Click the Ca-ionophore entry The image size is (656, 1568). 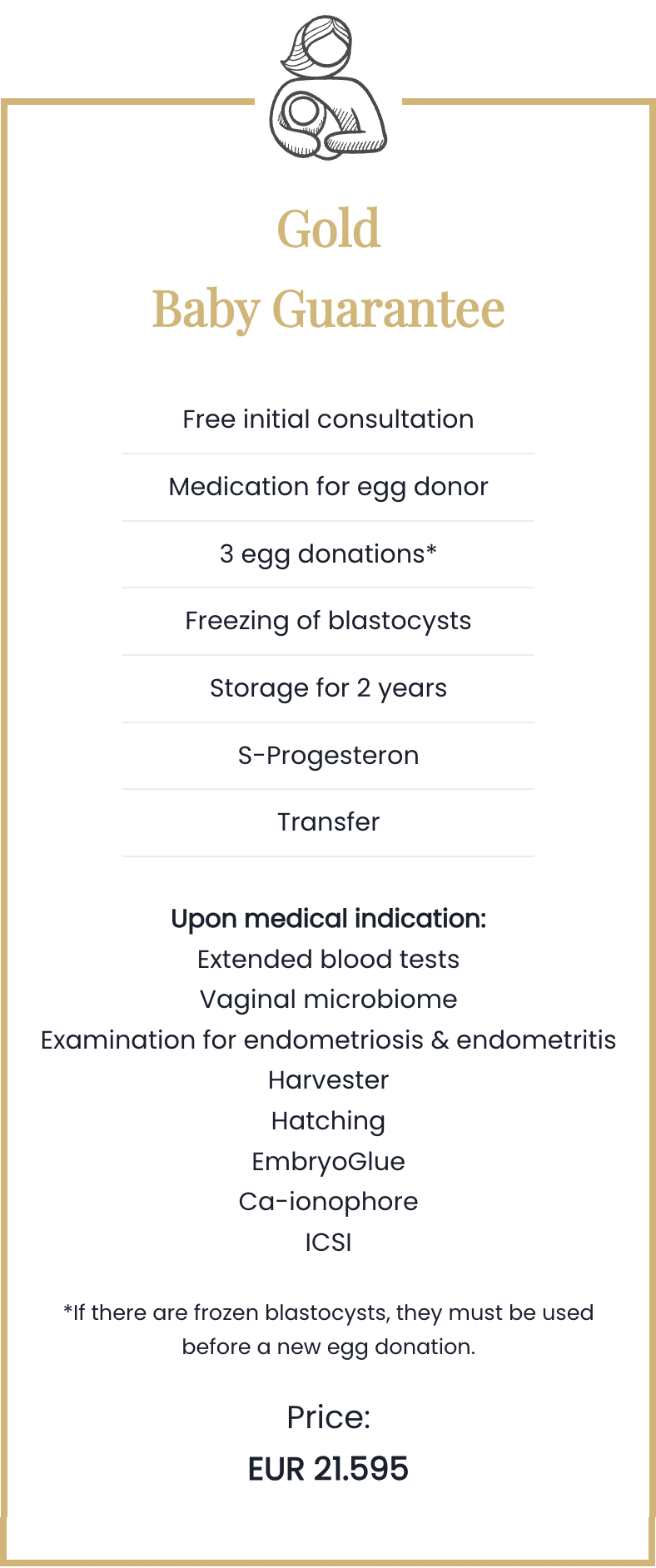click(x=328, y=1202)
